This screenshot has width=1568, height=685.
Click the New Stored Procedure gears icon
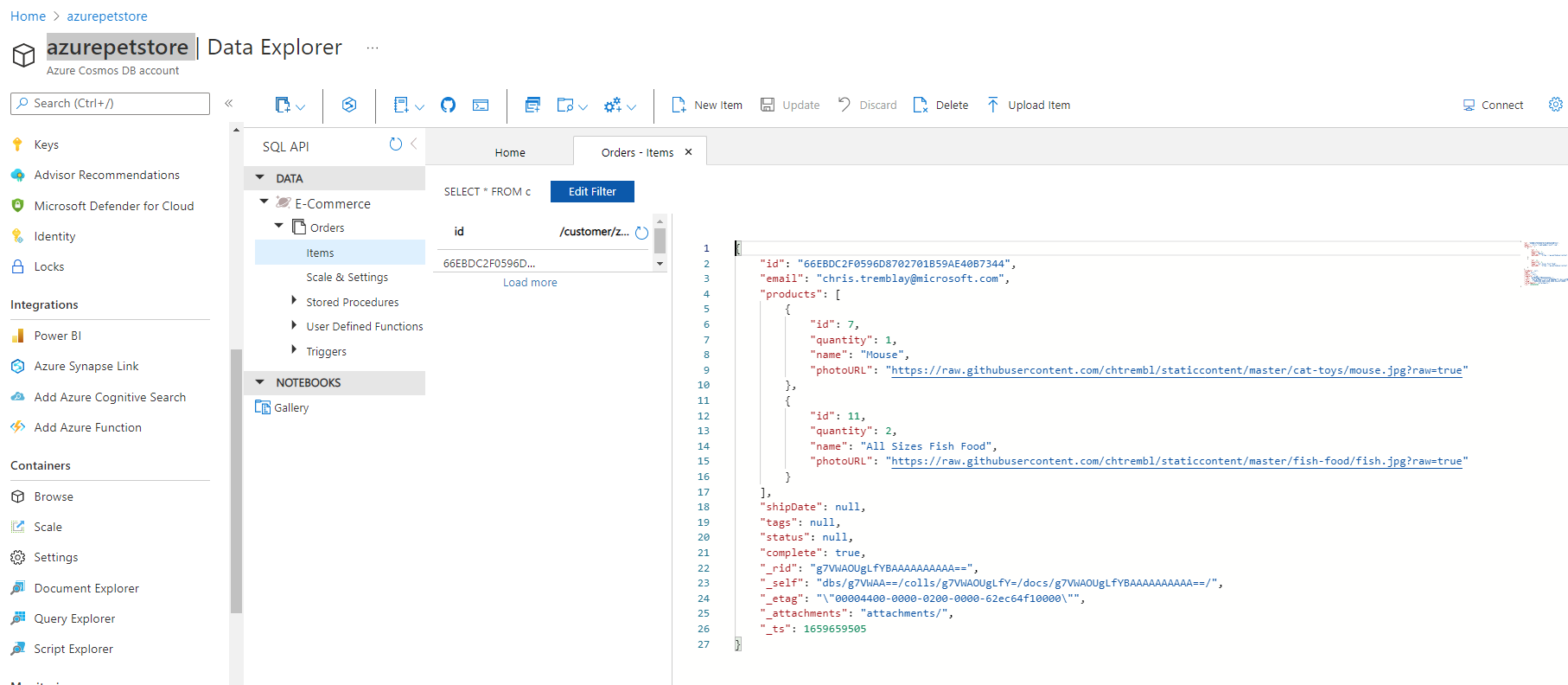613,105
